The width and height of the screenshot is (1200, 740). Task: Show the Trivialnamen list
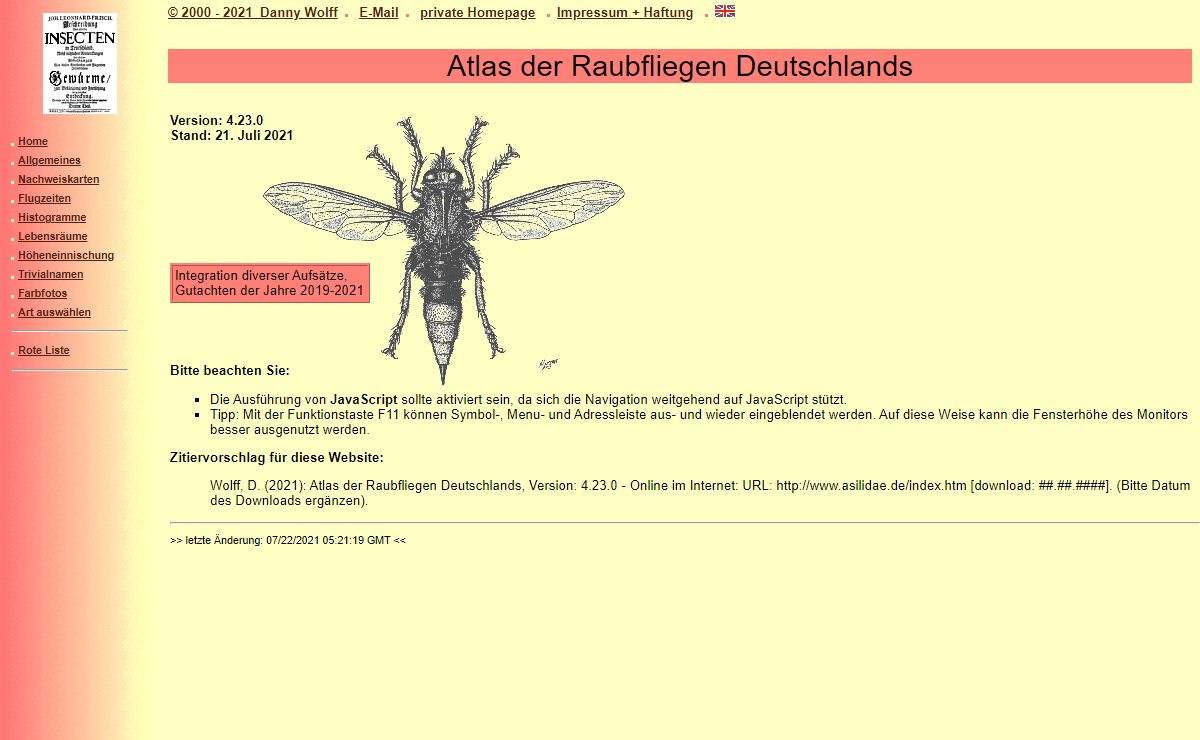(x=50, y=275)
